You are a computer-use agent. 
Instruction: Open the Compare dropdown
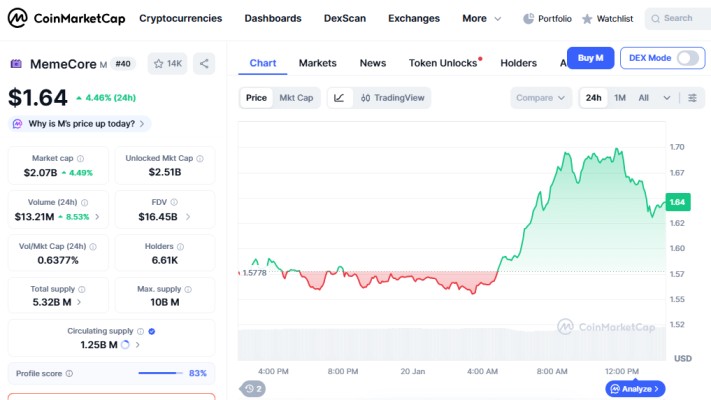coord(541,98)
